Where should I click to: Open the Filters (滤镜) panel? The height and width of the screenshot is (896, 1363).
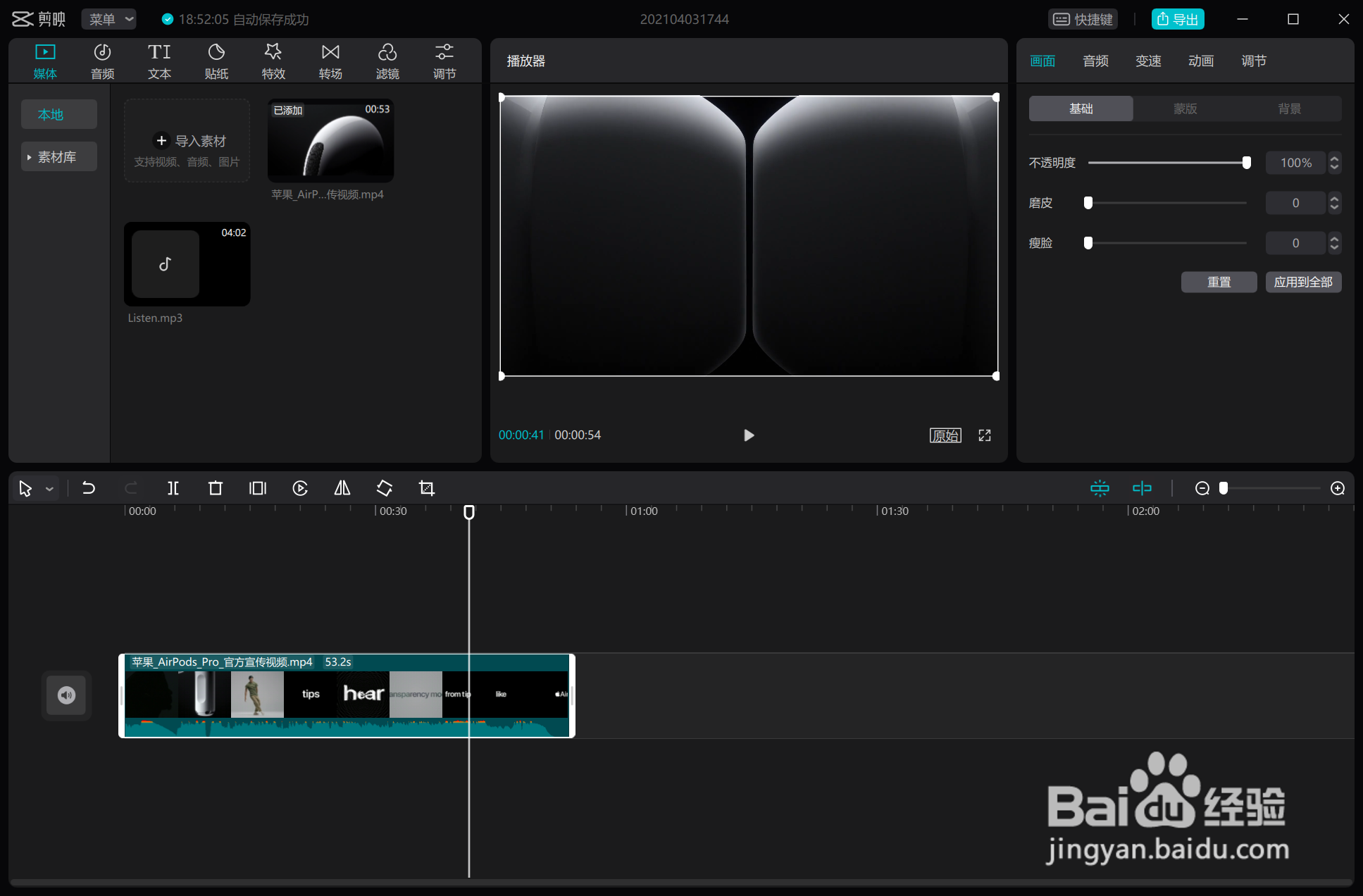[387, 61]
